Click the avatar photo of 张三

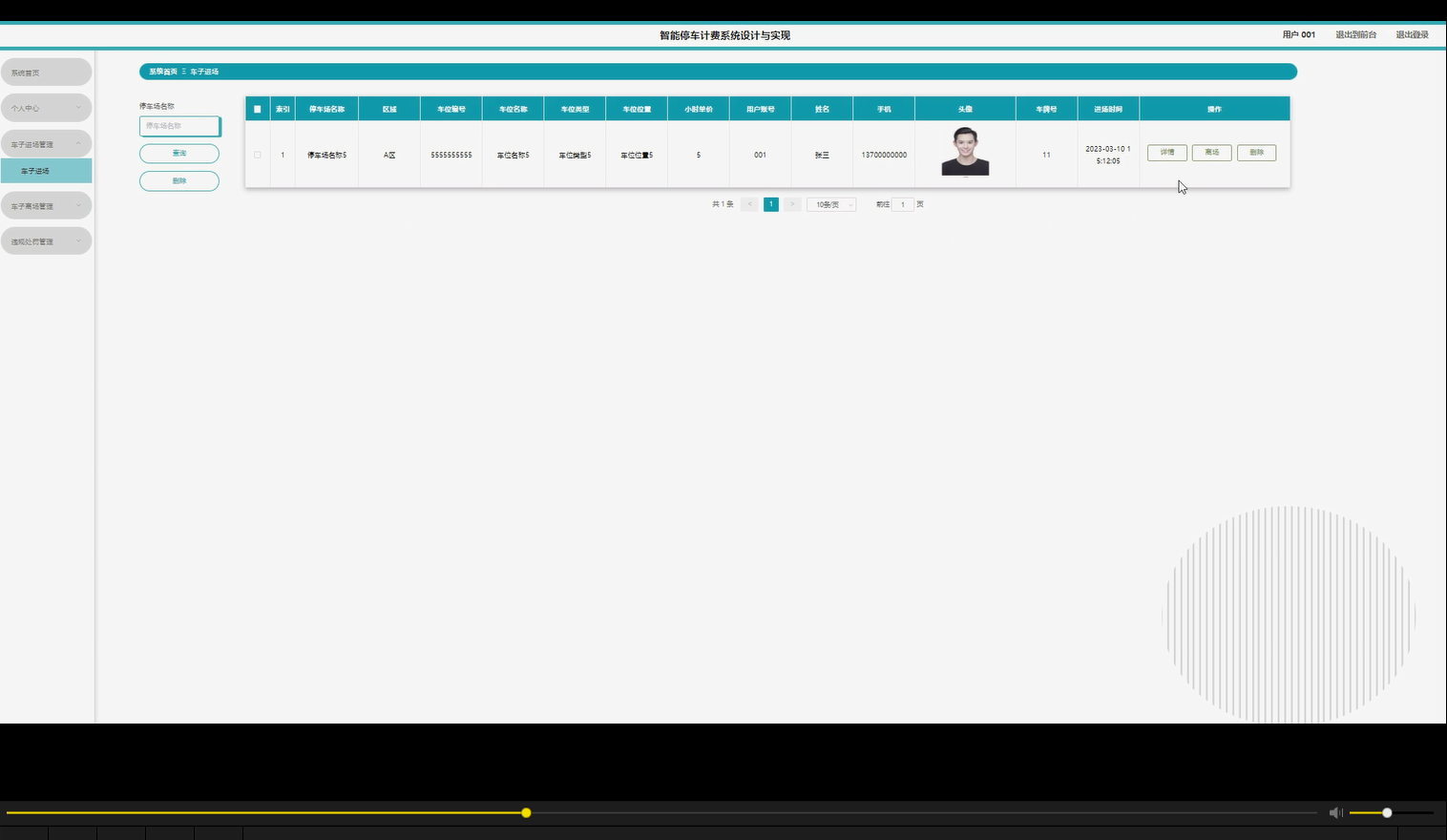point(965,153)
